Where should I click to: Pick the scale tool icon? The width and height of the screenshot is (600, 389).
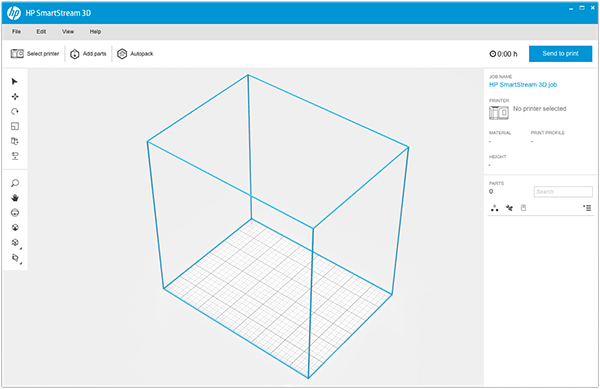point(15,126)
